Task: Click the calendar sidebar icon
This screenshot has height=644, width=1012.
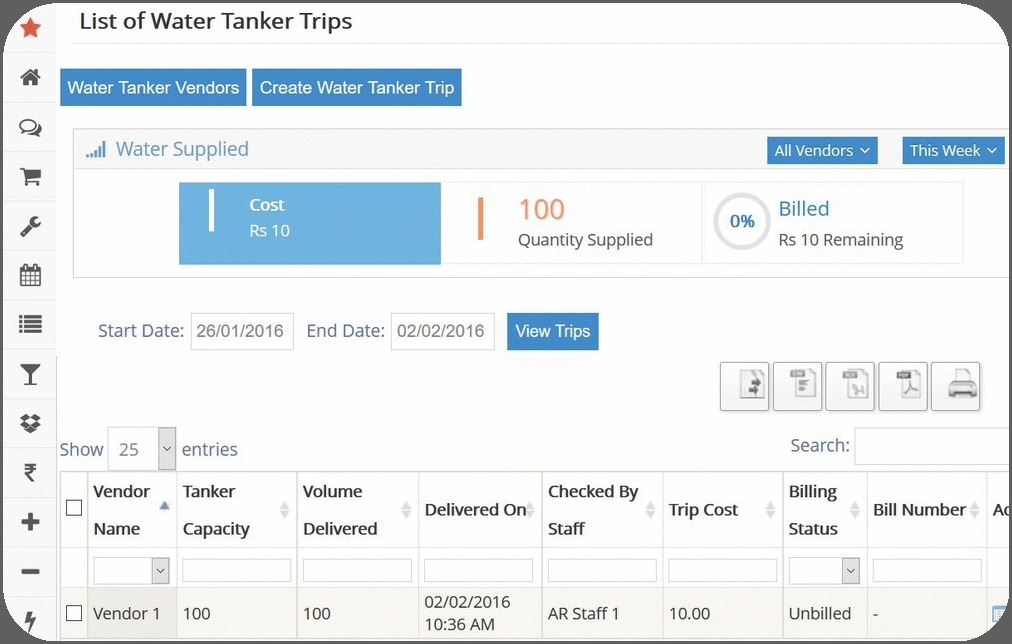Action: [30, 275]
